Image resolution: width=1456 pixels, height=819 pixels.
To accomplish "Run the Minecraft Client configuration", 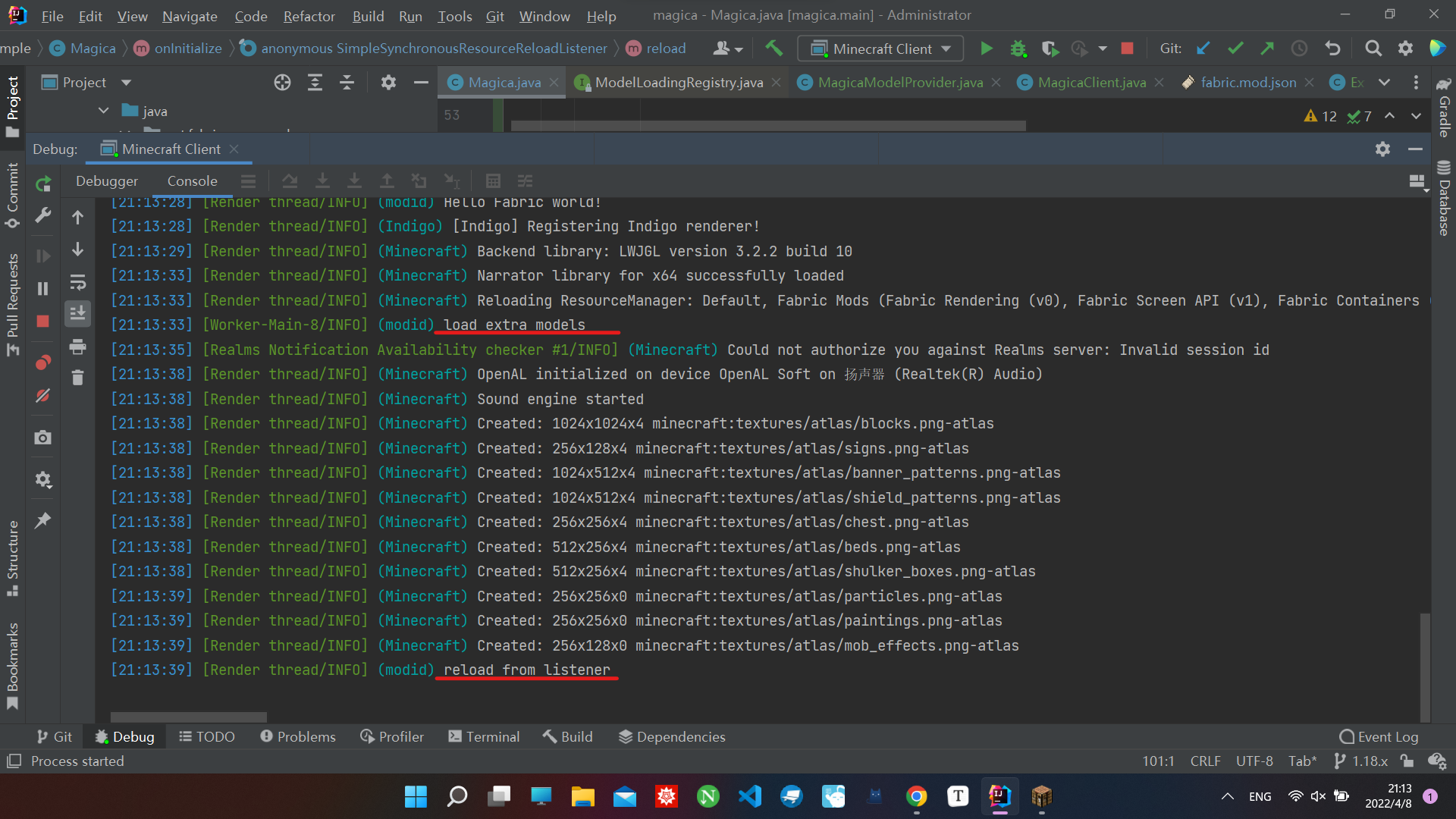I will (x=986, y=48).
